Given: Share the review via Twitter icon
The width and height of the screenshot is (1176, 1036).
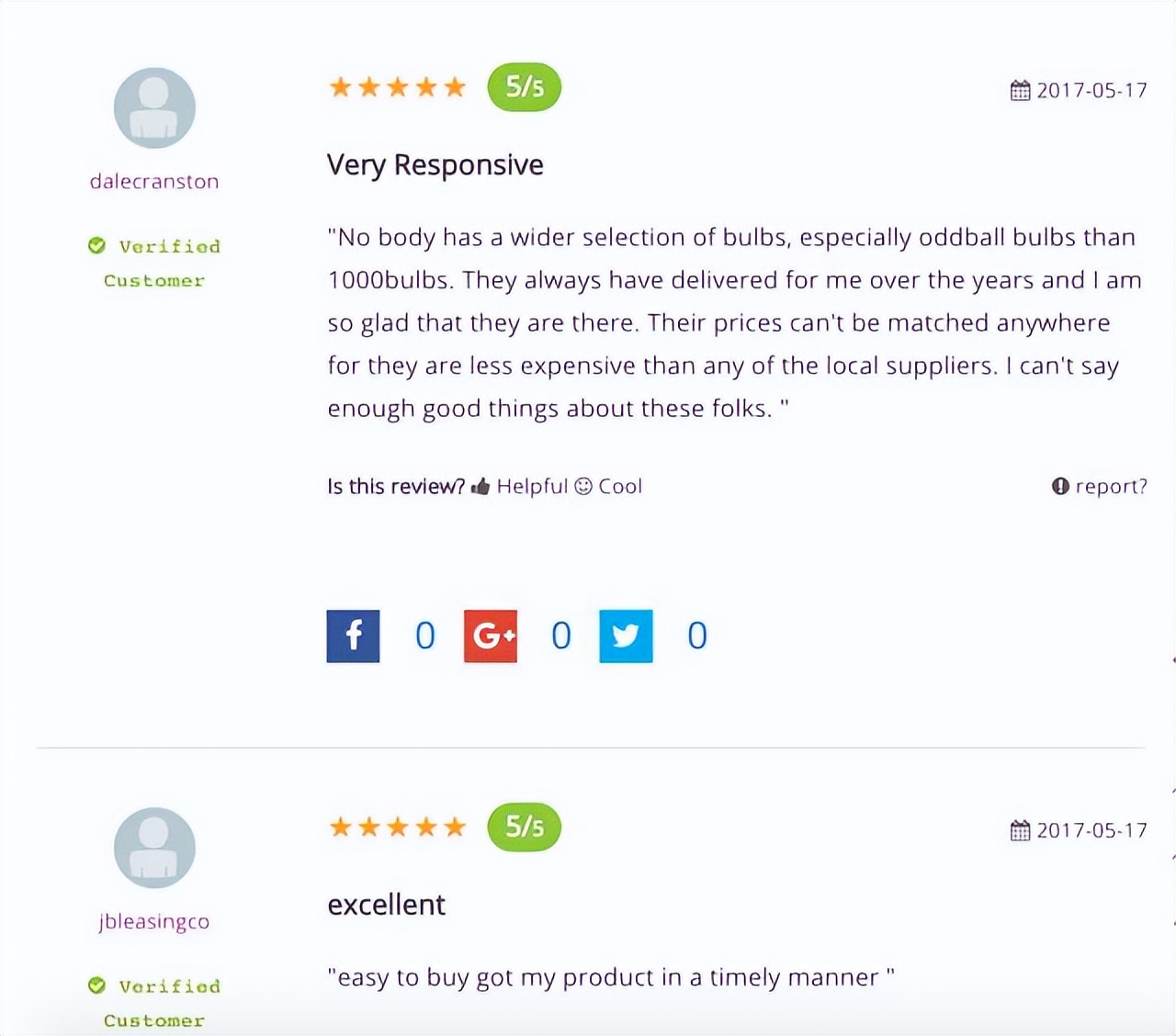Looking at the screenshot, I should 626,636.
